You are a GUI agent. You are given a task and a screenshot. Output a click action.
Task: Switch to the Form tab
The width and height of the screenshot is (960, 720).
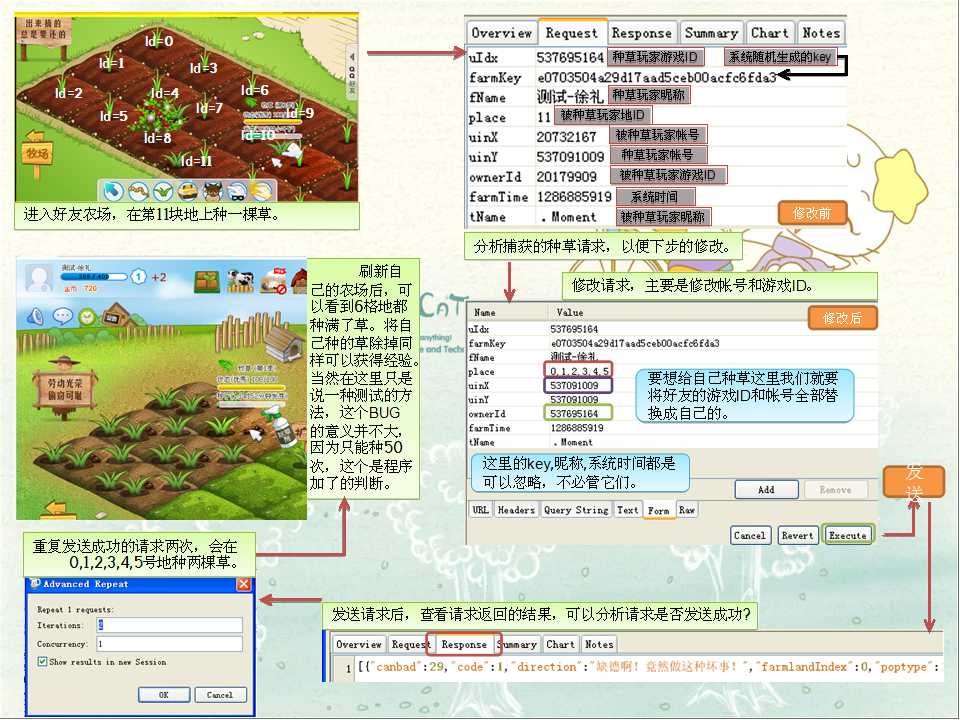(658, 510)
